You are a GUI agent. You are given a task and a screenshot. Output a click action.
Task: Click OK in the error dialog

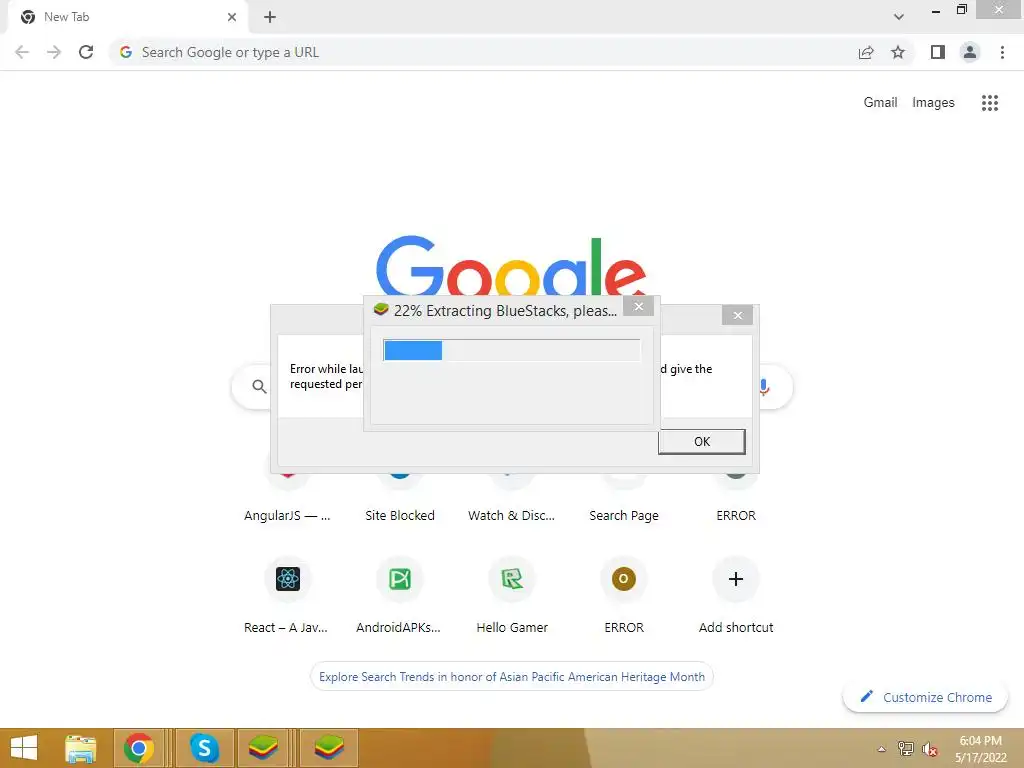(701, 441)
